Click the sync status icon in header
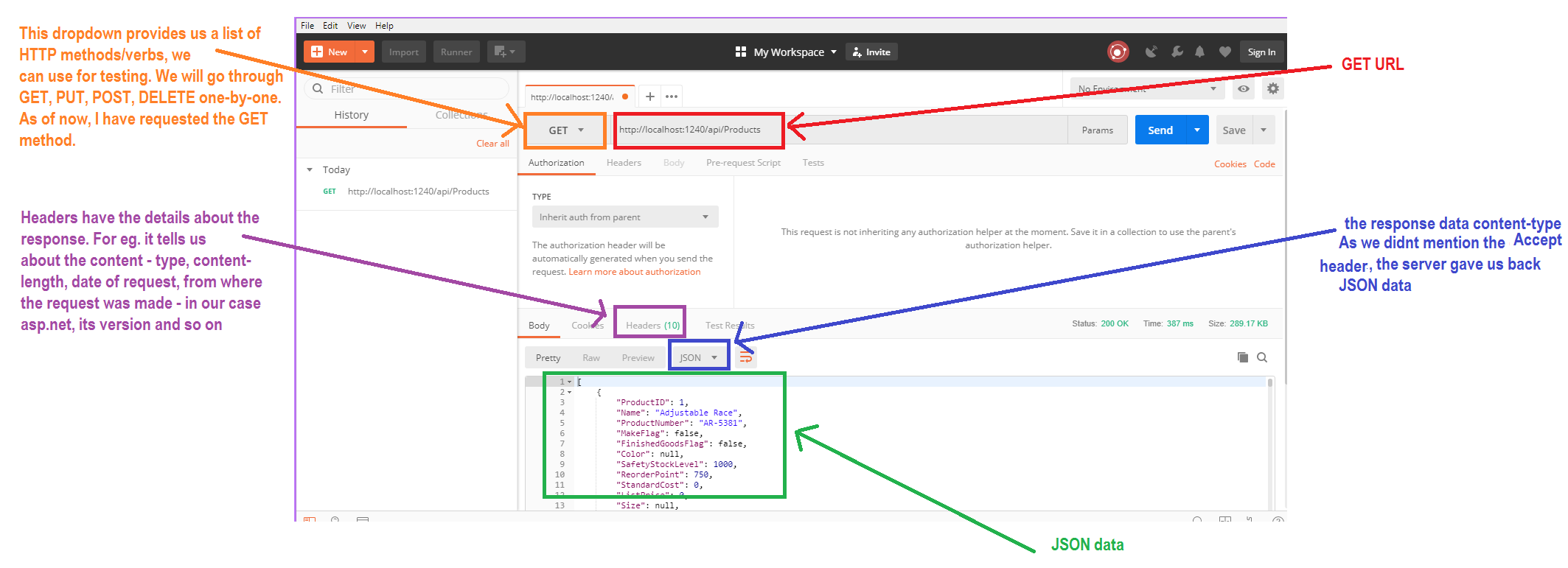Image resolution: width=1568 pixels, height=568 pixels. click(1118, 52)
